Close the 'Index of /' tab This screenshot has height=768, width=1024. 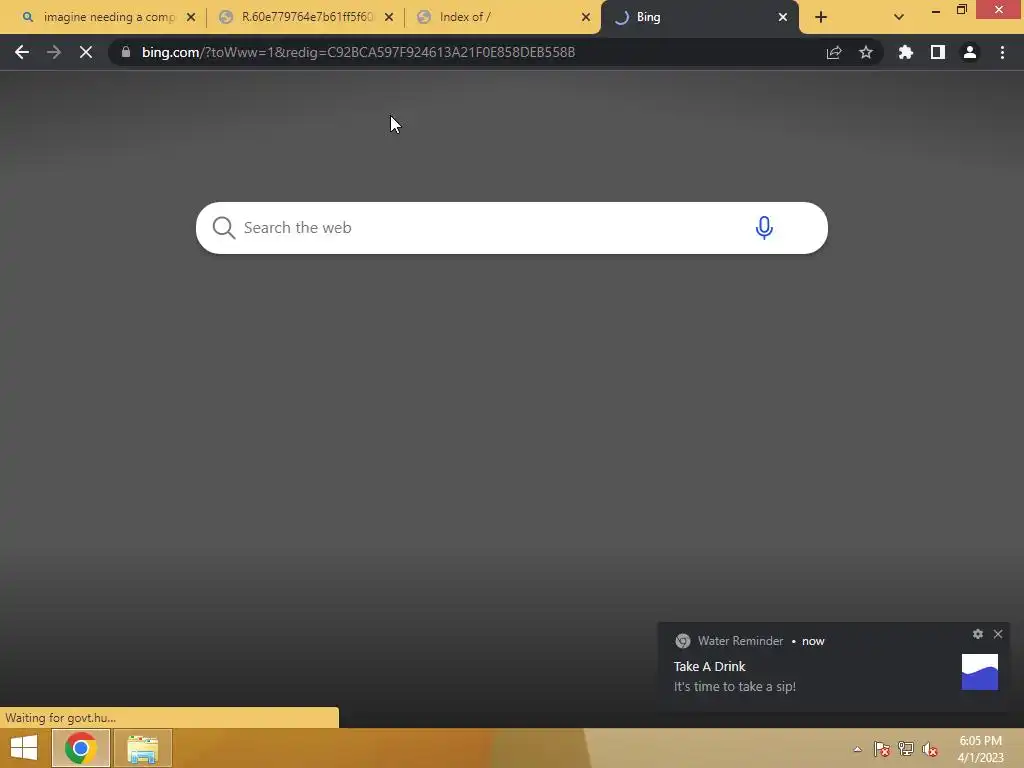(x=586, y=17)
